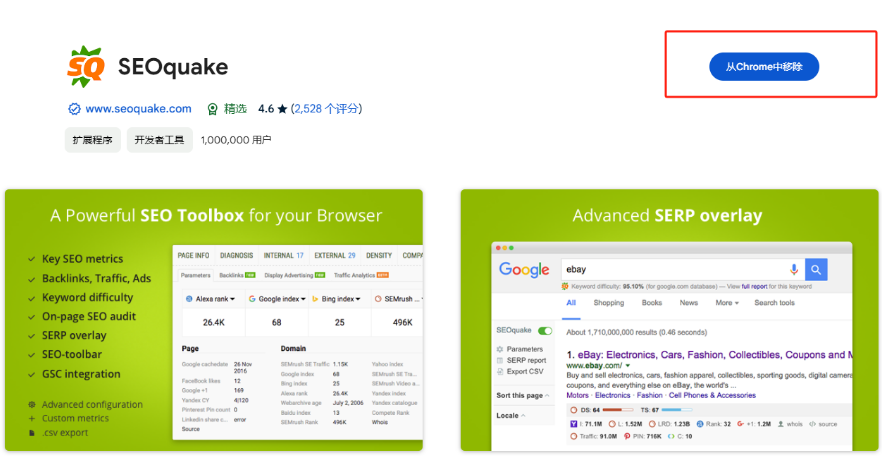Select the News search tab

[688, 303]
